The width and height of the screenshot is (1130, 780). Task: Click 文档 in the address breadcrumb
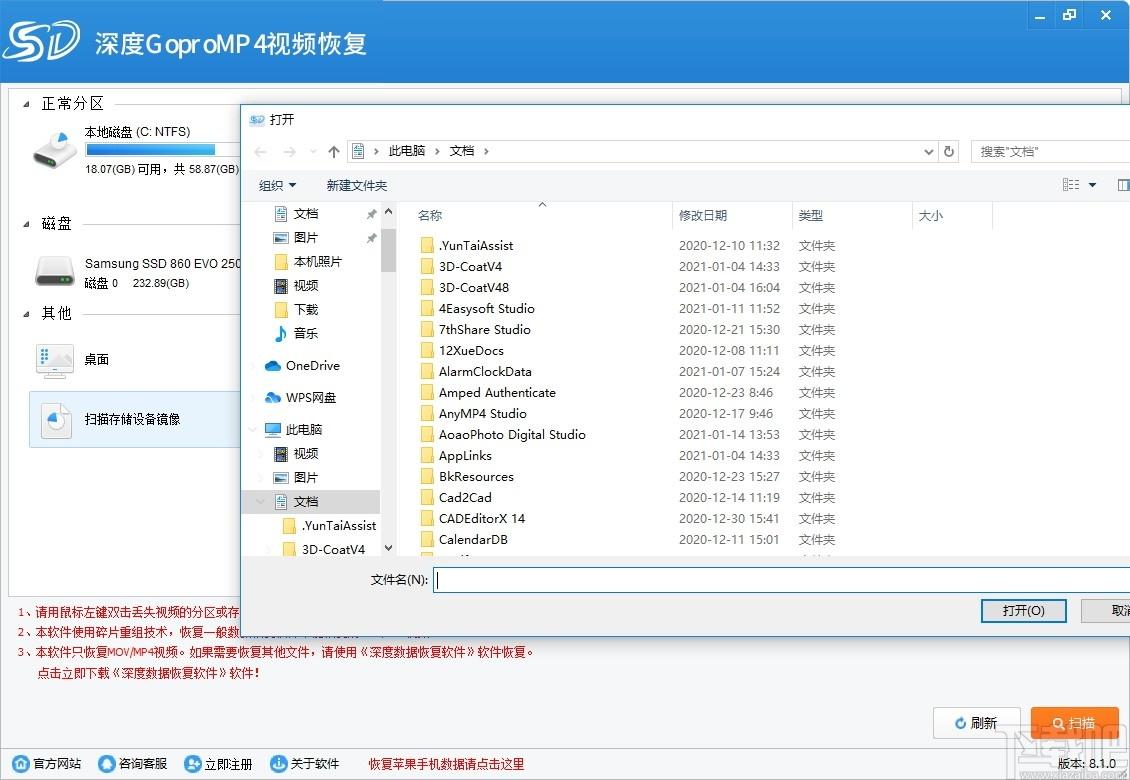pyautogui.click(x=462, y=151)
